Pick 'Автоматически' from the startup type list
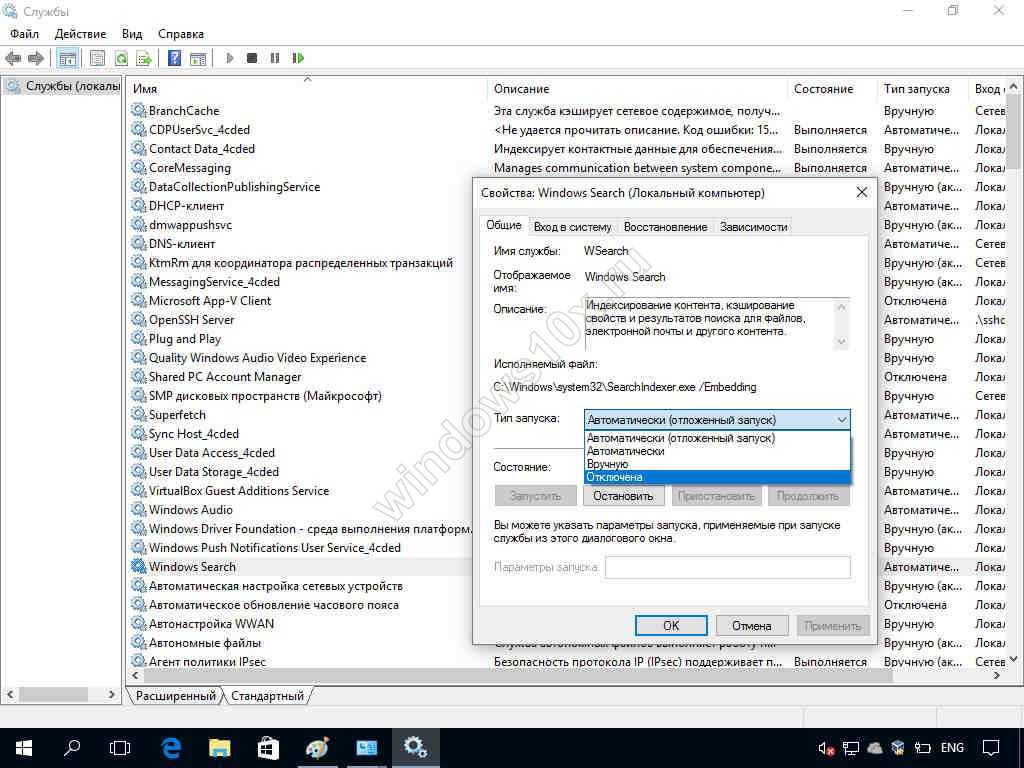1024x768 pixels. pyautogui.click(x=626, y=451)
